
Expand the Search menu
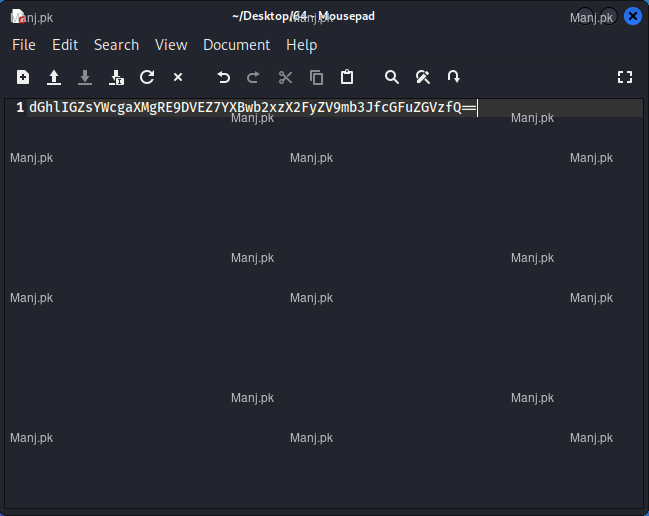[116, 45]
